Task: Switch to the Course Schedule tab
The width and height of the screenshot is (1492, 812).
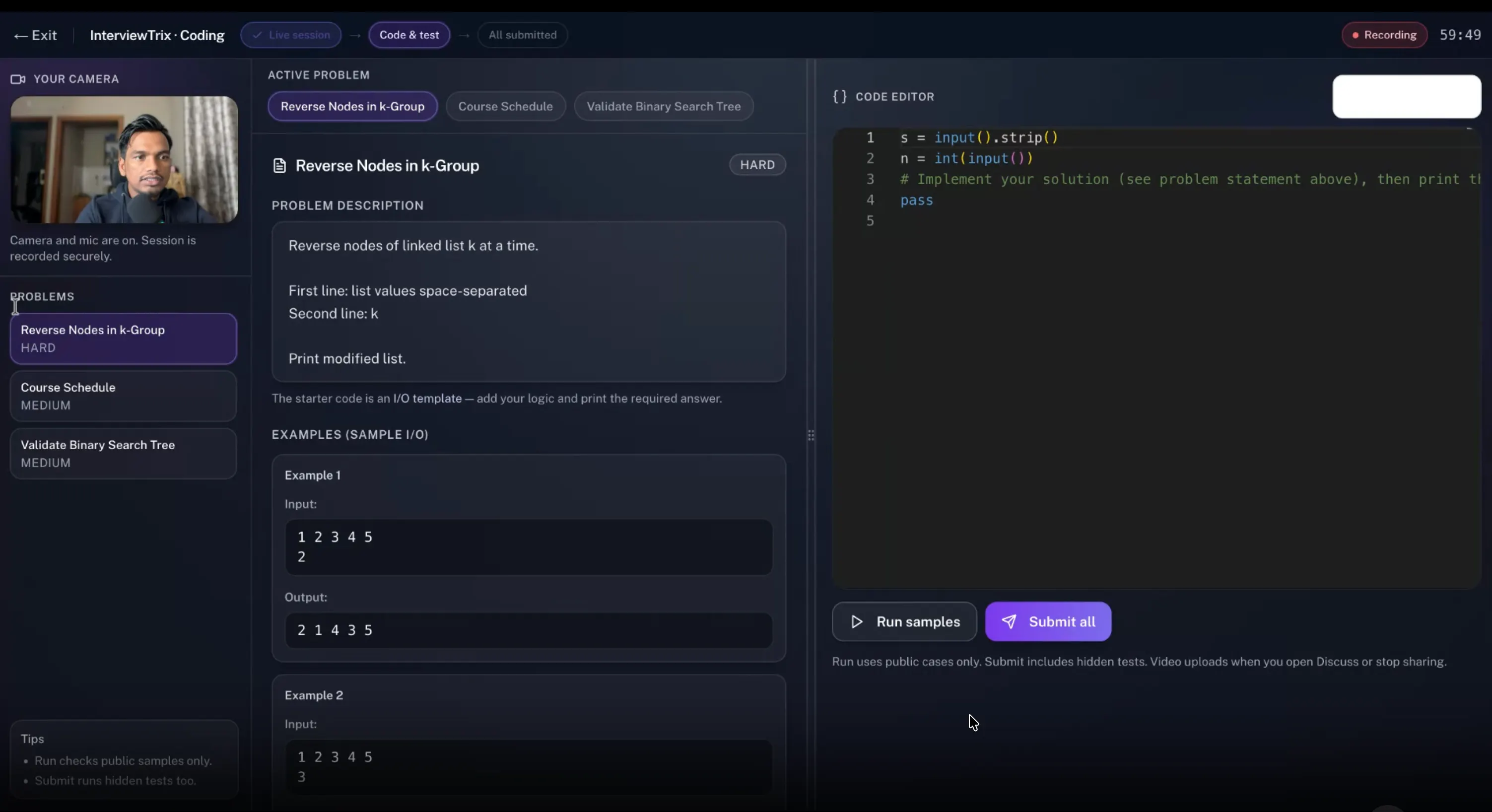Action: click(x=505, y=107)
